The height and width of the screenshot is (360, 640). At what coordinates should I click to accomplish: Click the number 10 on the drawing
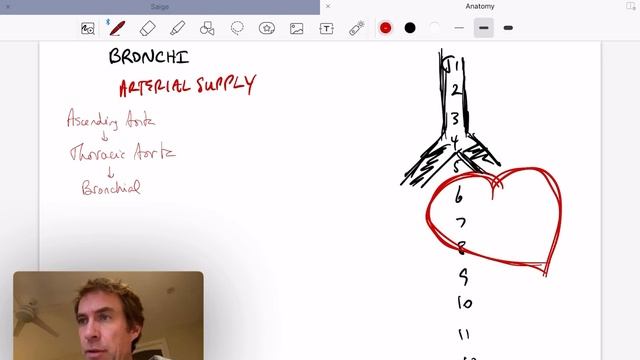[x=465, y=303]
